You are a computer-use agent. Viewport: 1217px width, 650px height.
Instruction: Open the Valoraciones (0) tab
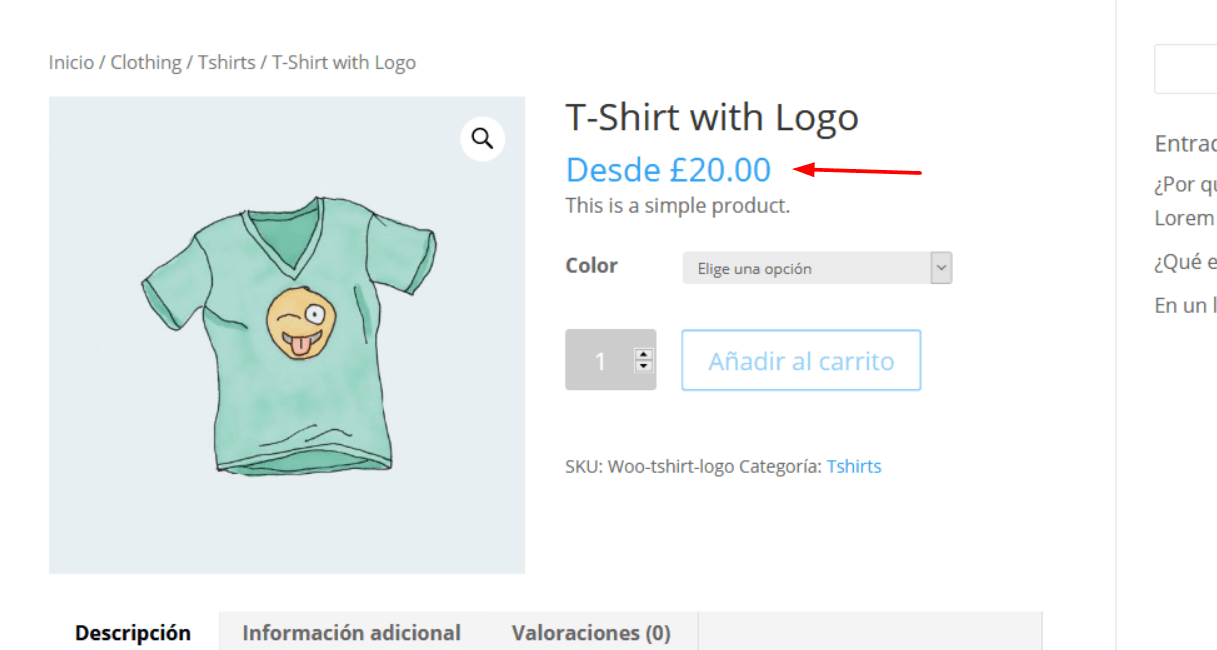[591, 632]
